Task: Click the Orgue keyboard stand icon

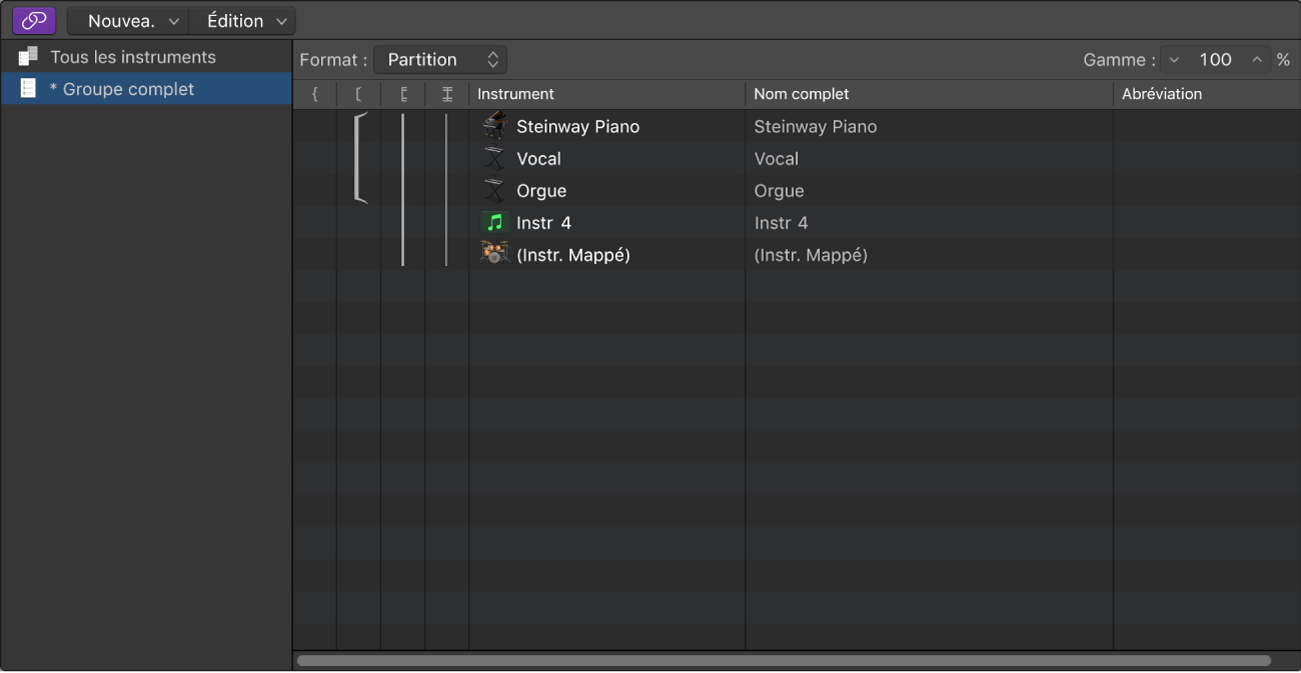Action: click(494, 190)
